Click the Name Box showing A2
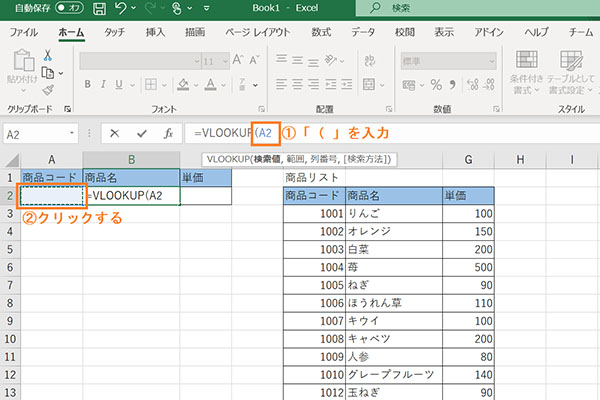 pyautogui.click(x=41, y=134)
